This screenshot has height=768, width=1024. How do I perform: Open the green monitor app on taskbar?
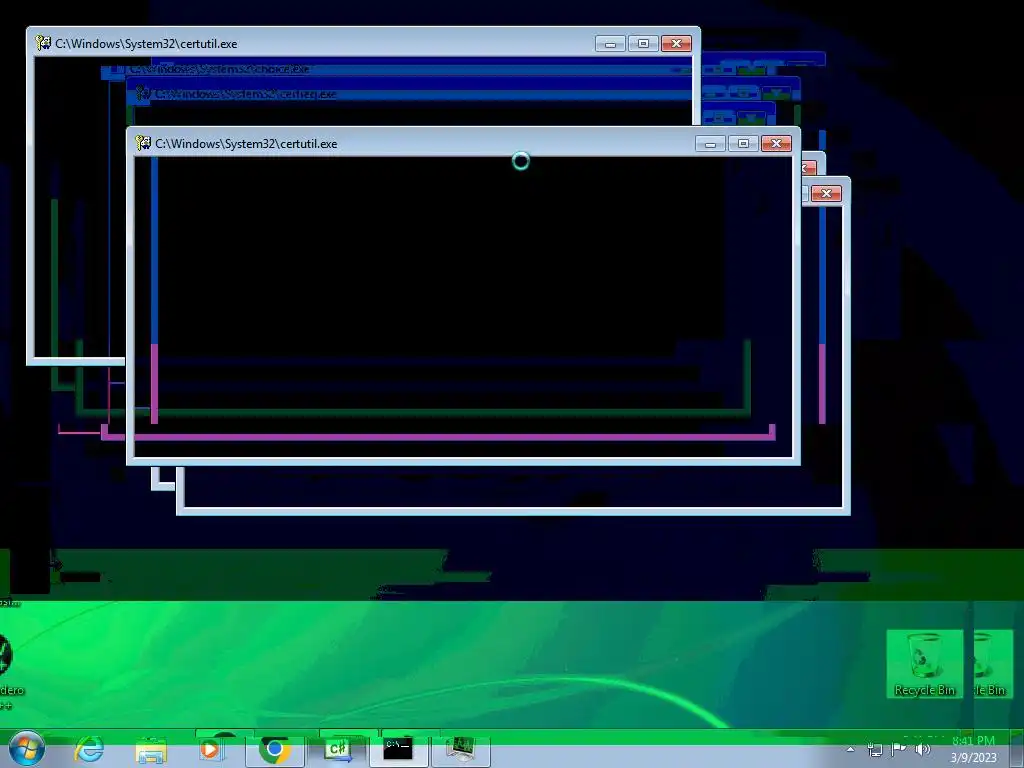(x=462, y=750)
